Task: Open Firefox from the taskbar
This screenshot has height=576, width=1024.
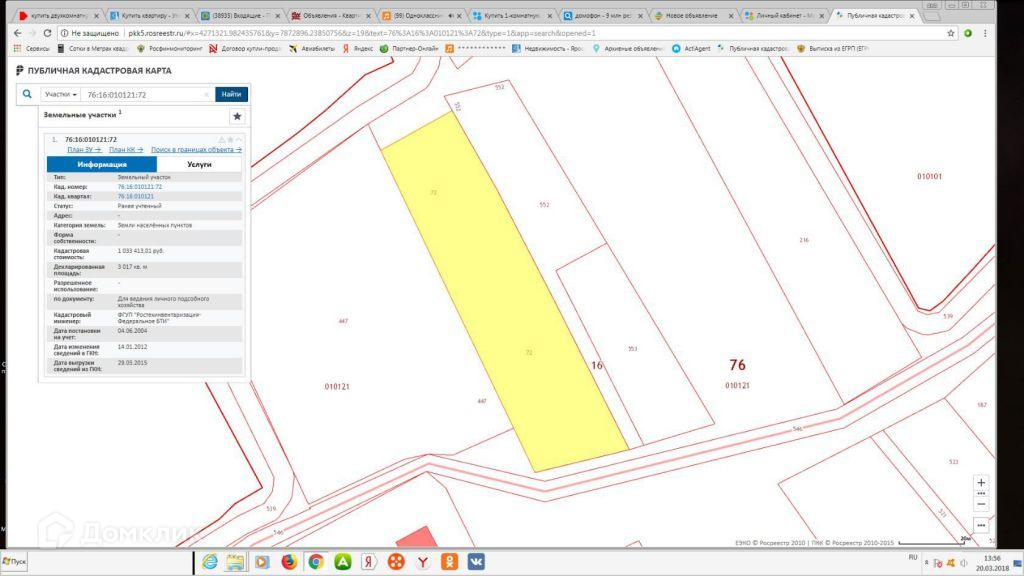Action: click(289, 562)
